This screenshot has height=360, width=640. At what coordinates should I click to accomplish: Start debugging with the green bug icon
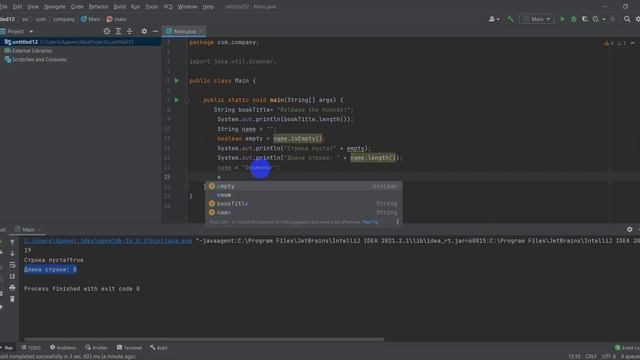point(573,19)
